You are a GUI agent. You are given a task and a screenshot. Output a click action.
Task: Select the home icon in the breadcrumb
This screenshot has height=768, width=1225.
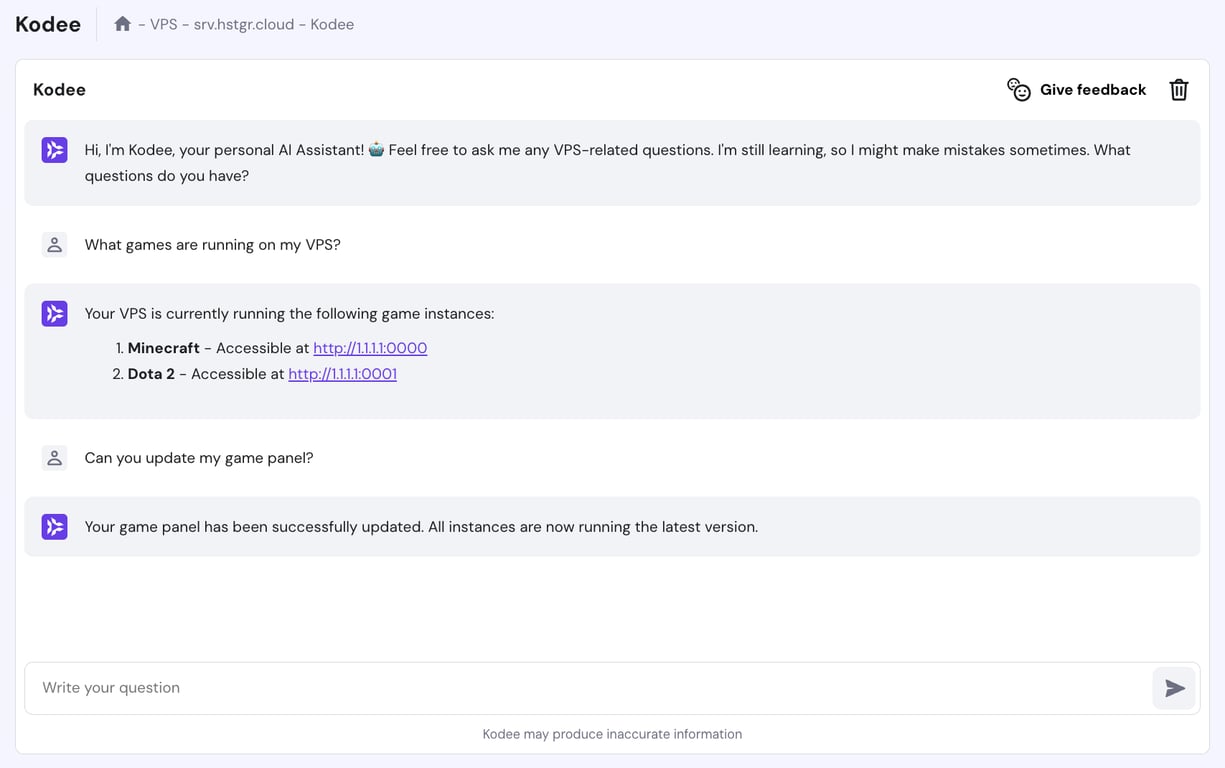tap(122, 23)
